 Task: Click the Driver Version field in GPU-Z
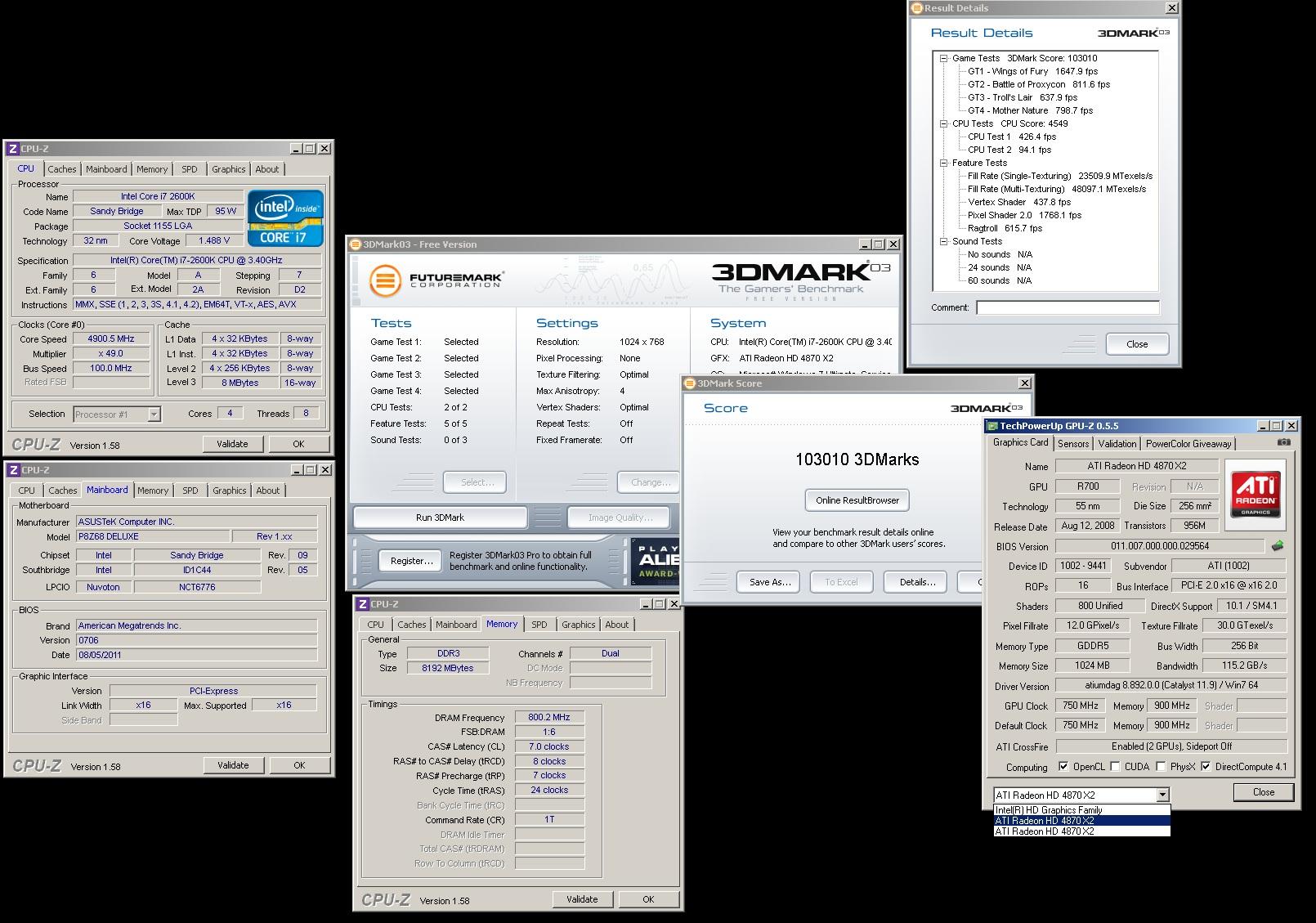point(1171,685)
